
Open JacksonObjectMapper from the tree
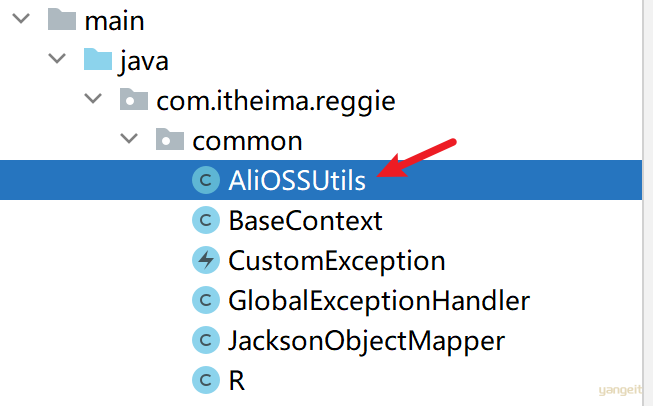pyautogui.click(x=366, y=341)
